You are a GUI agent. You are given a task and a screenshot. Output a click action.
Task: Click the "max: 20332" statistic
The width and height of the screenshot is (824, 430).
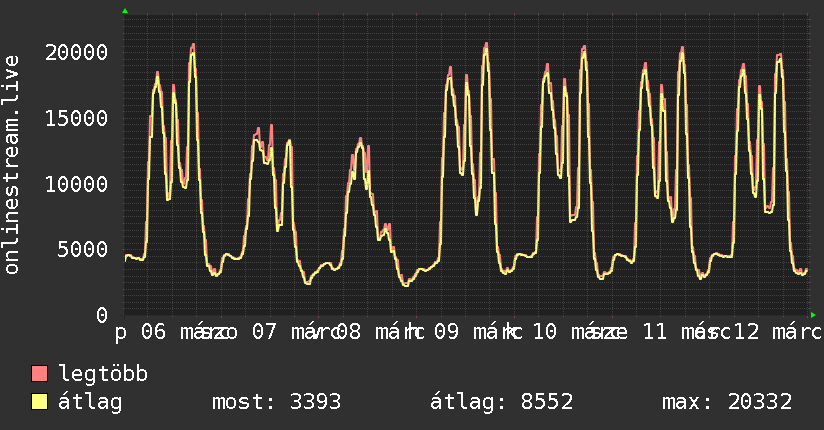[727, 402]
